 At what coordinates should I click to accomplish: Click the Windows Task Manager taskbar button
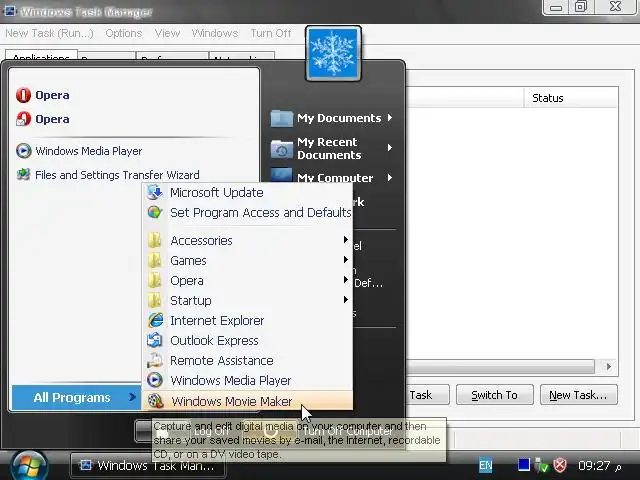click(x=148, y=465)
